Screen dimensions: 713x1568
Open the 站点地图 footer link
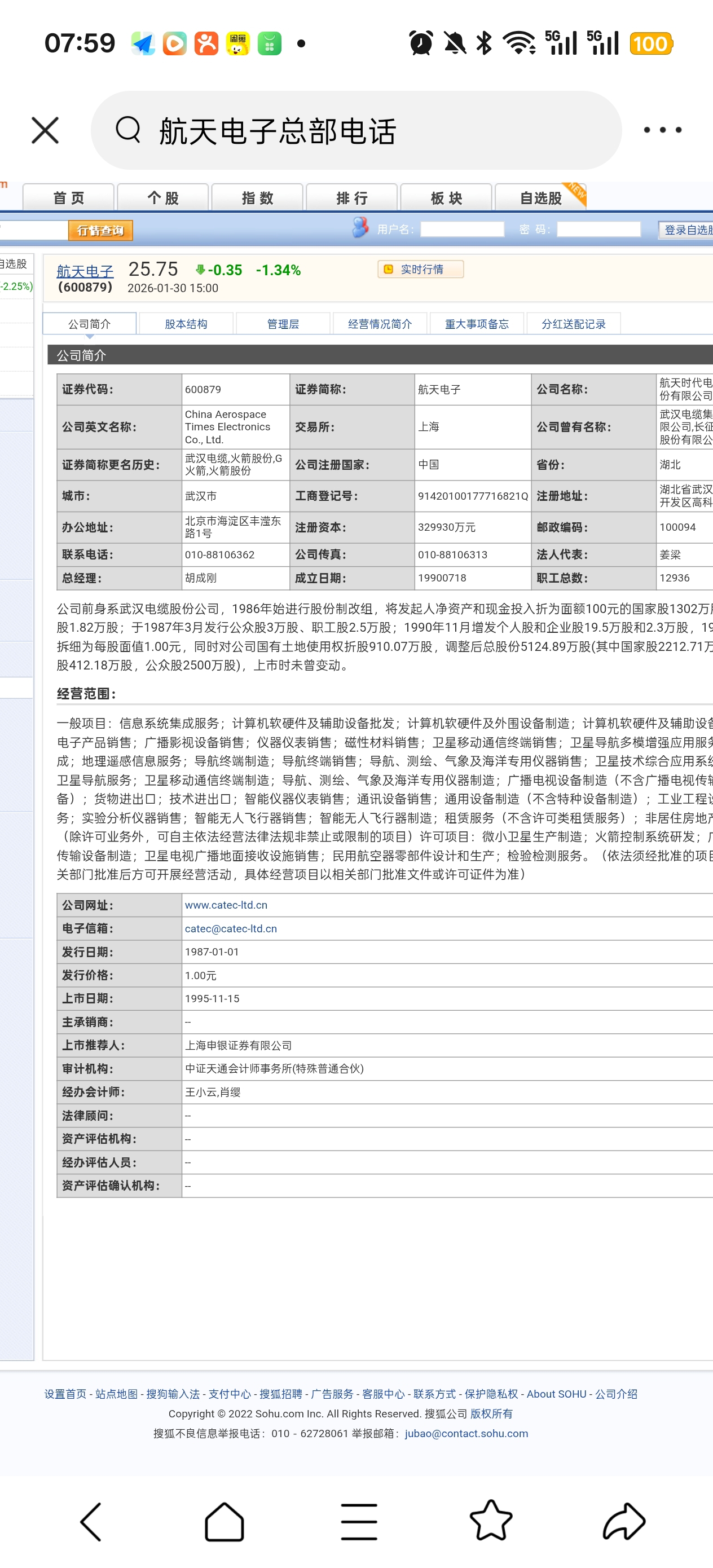pos(116,1394)
